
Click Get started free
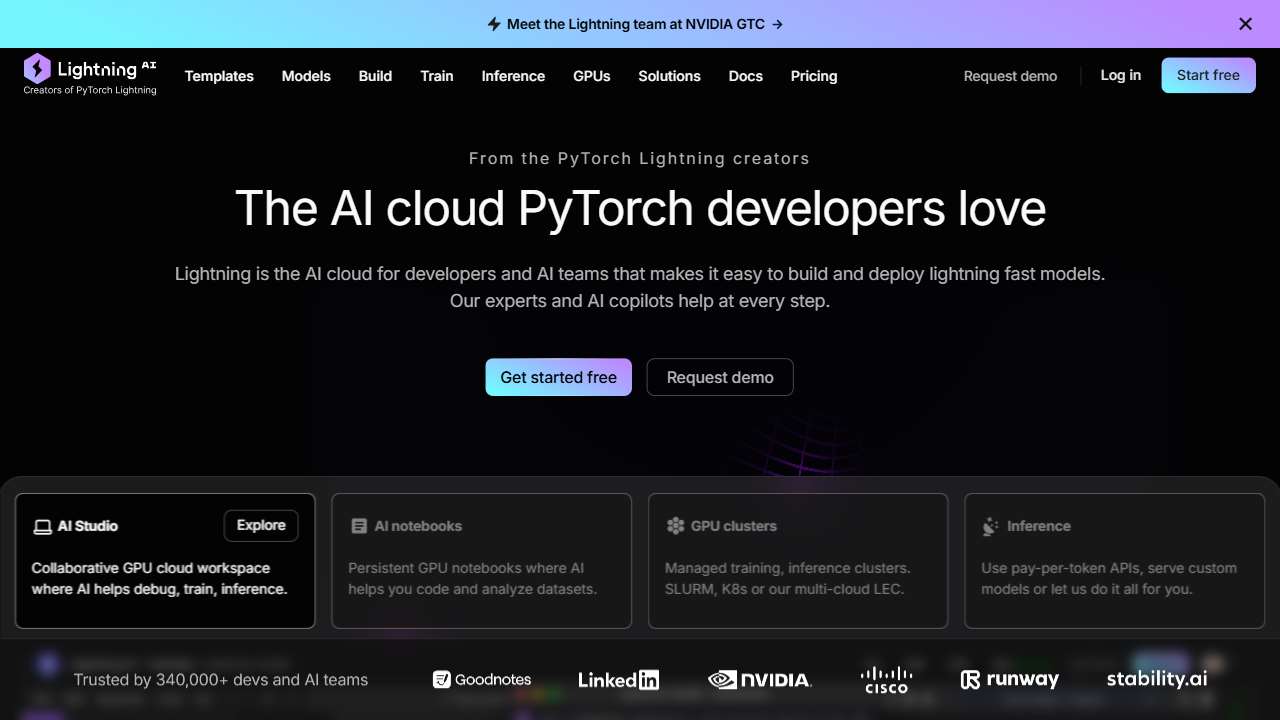point(558,377)
